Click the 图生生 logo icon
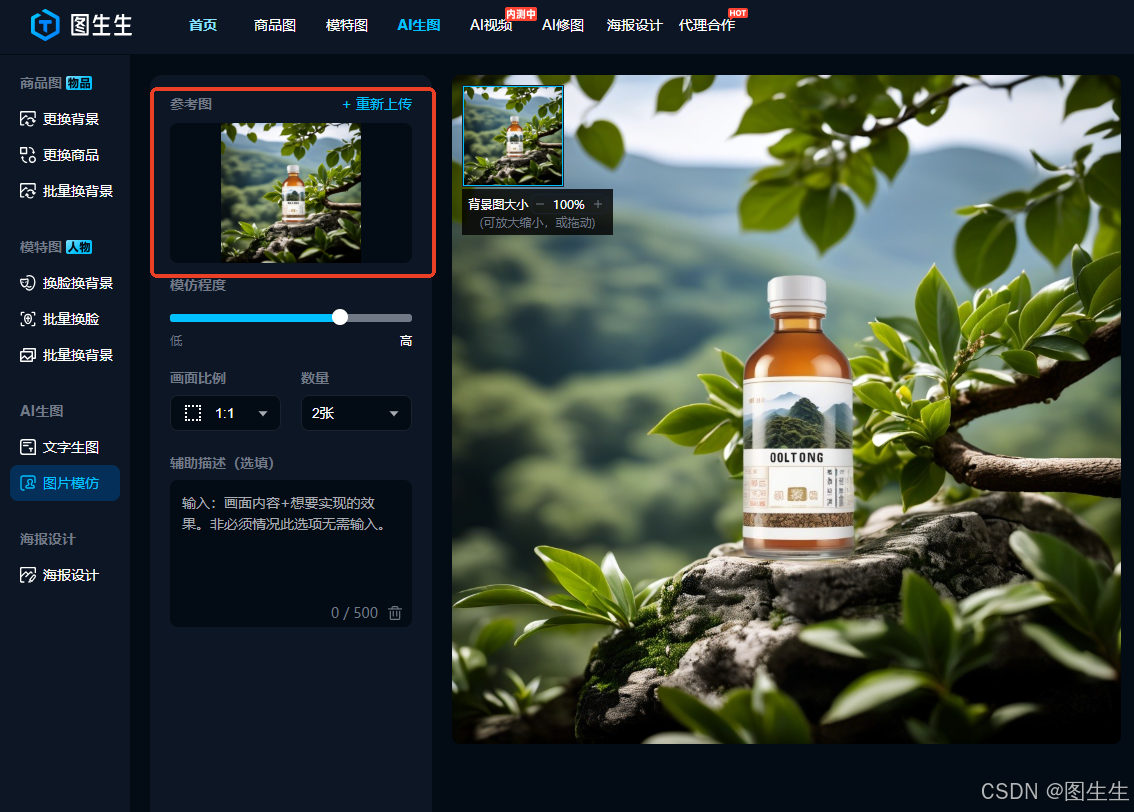 coord(45,25)
